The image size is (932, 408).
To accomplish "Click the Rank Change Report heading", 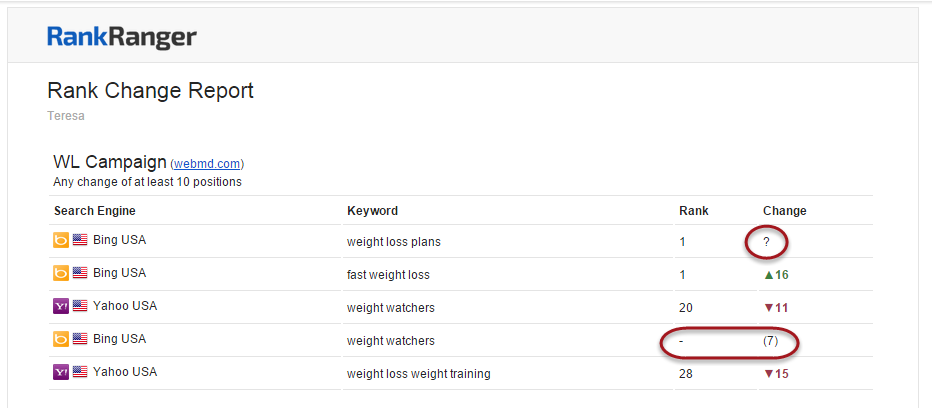I will (x=150, y=91).
